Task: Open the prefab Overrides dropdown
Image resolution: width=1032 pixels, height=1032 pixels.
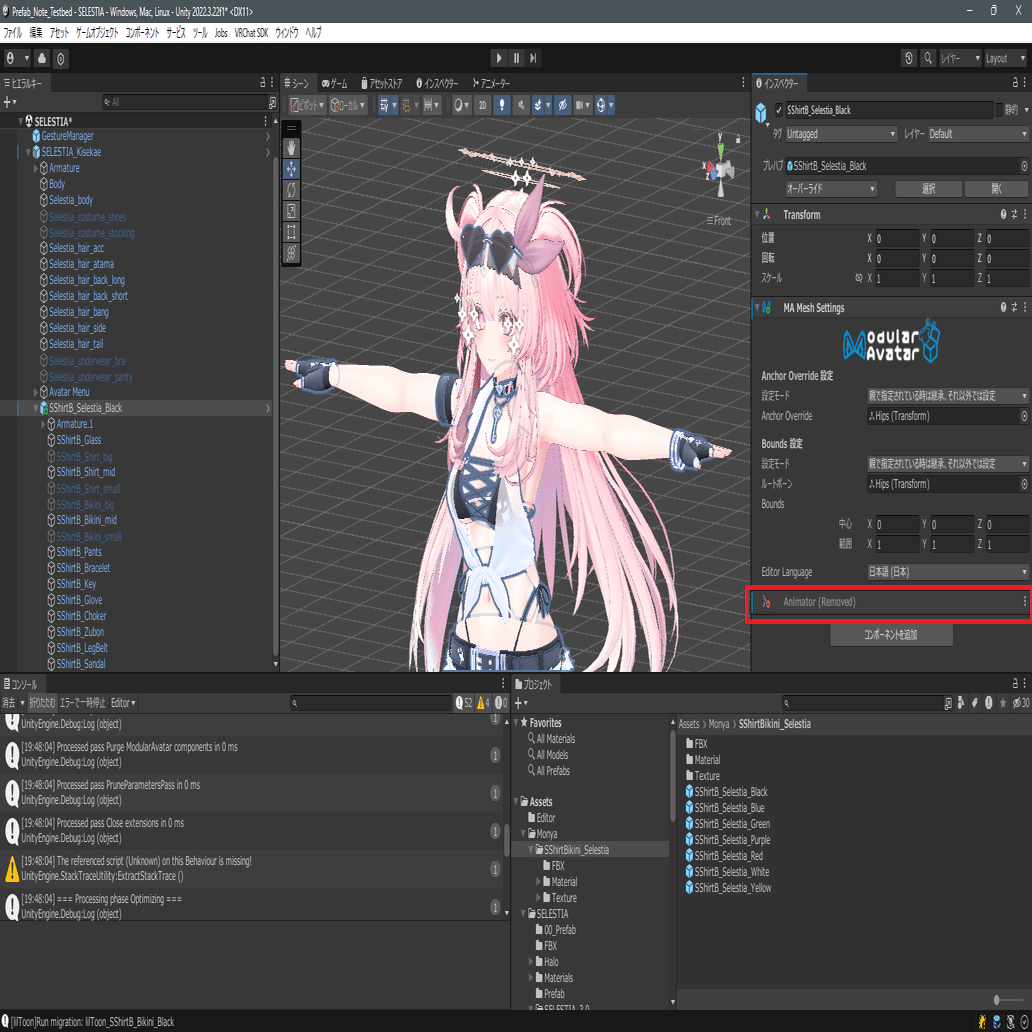Action: (x=831, y=189)
